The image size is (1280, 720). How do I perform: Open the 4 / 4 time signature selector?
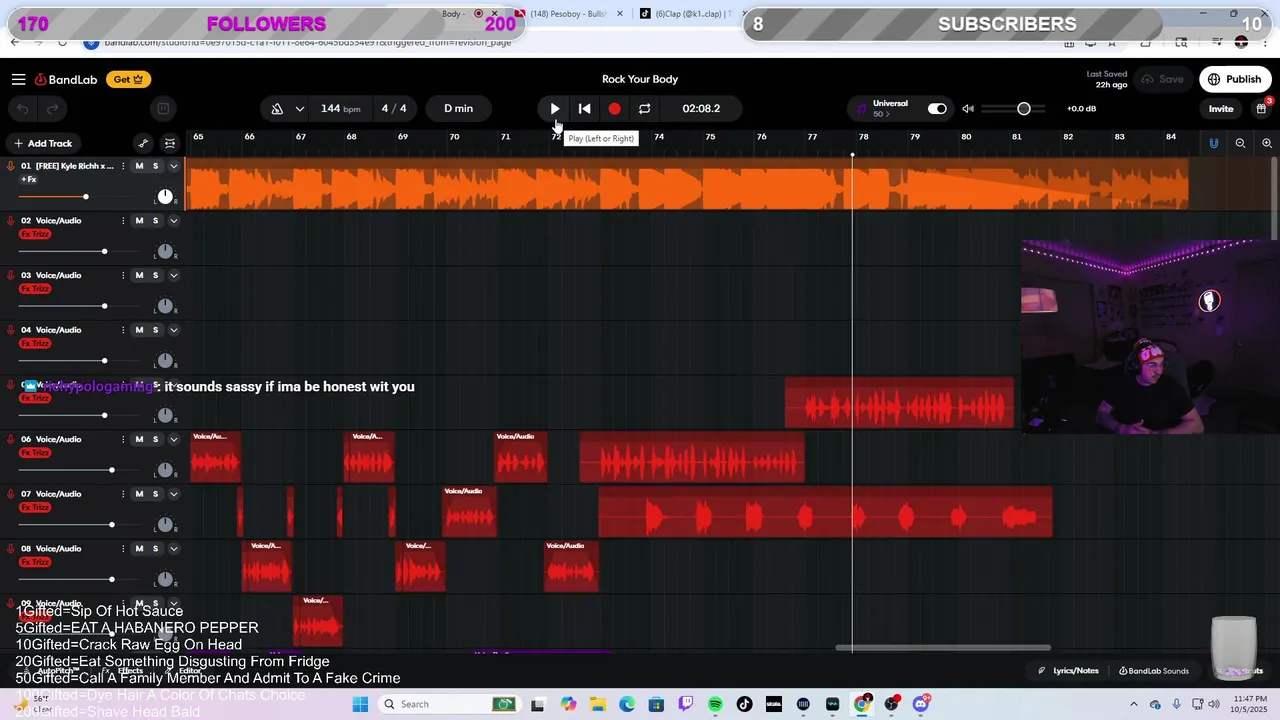pos(393,108)
